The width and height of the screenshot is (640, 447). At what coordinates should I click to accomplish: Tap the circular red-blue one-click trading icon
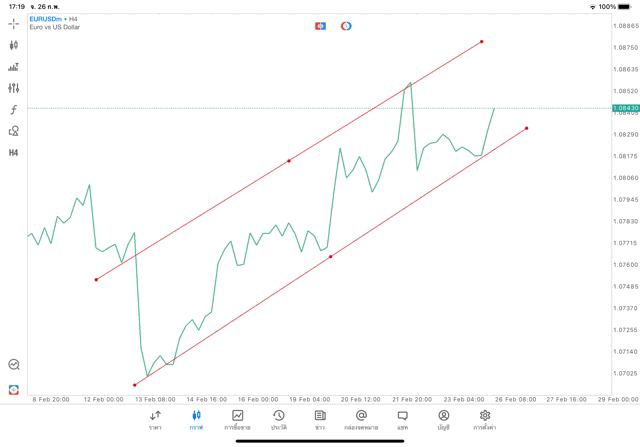click(346, 25)
